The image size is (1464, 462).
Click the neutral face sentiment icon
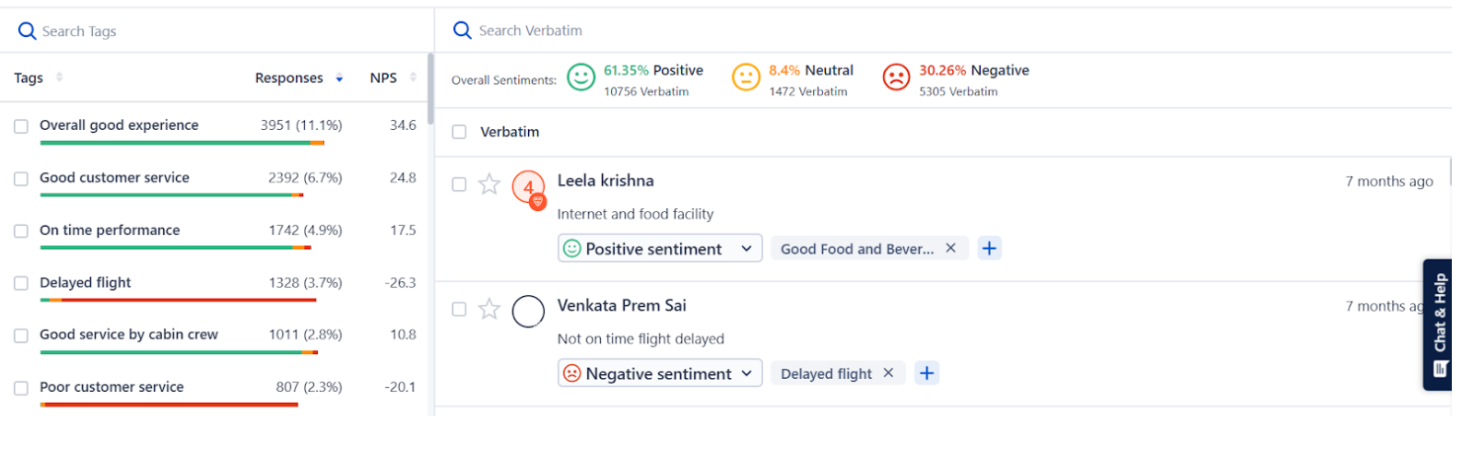pyautogui.click(x=746, y=77)
